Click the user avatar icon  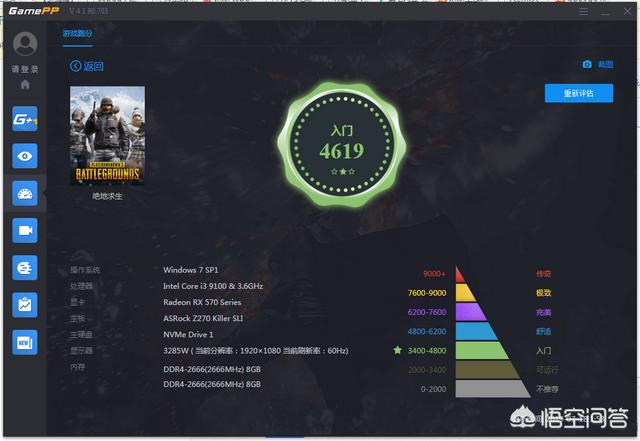pyautogui.click(x=25, y=44)
